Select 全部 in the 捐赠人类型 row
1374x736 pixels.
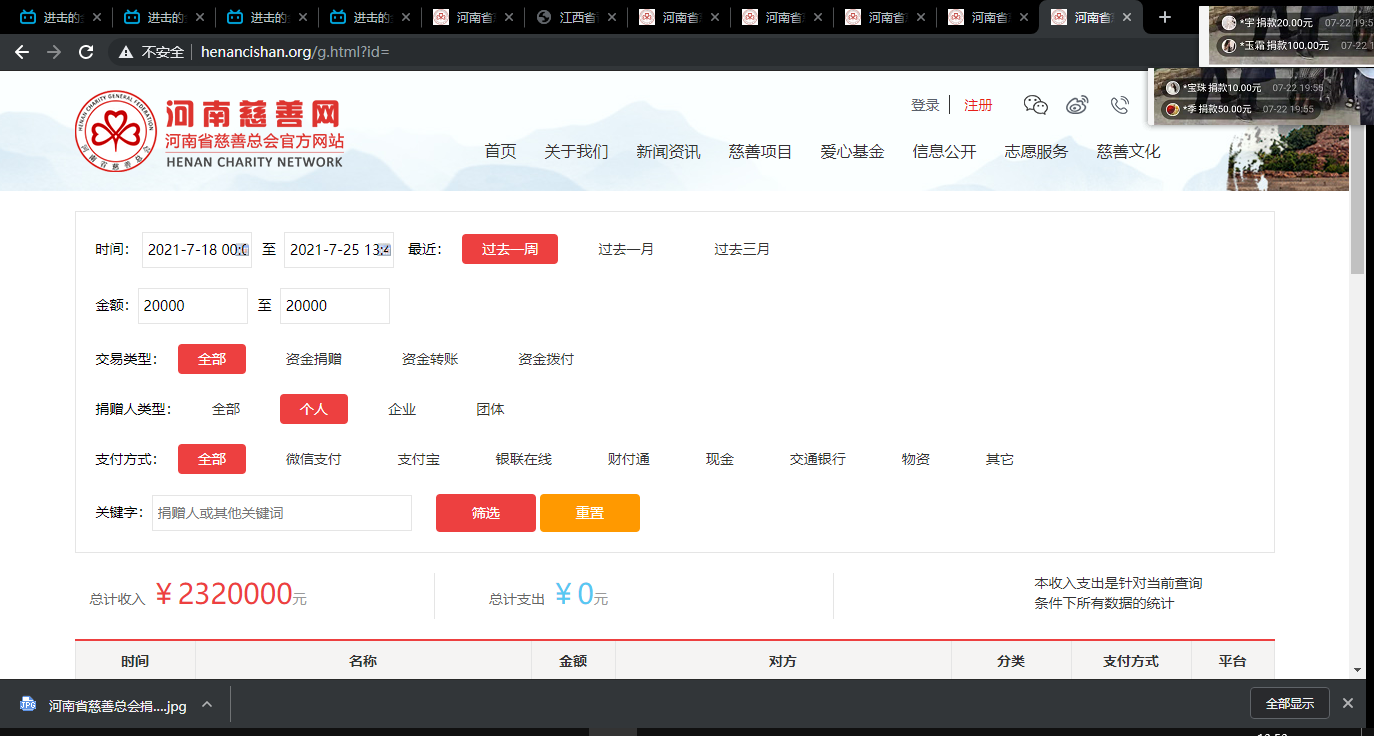pyautogui.click(x=226, y=409)
